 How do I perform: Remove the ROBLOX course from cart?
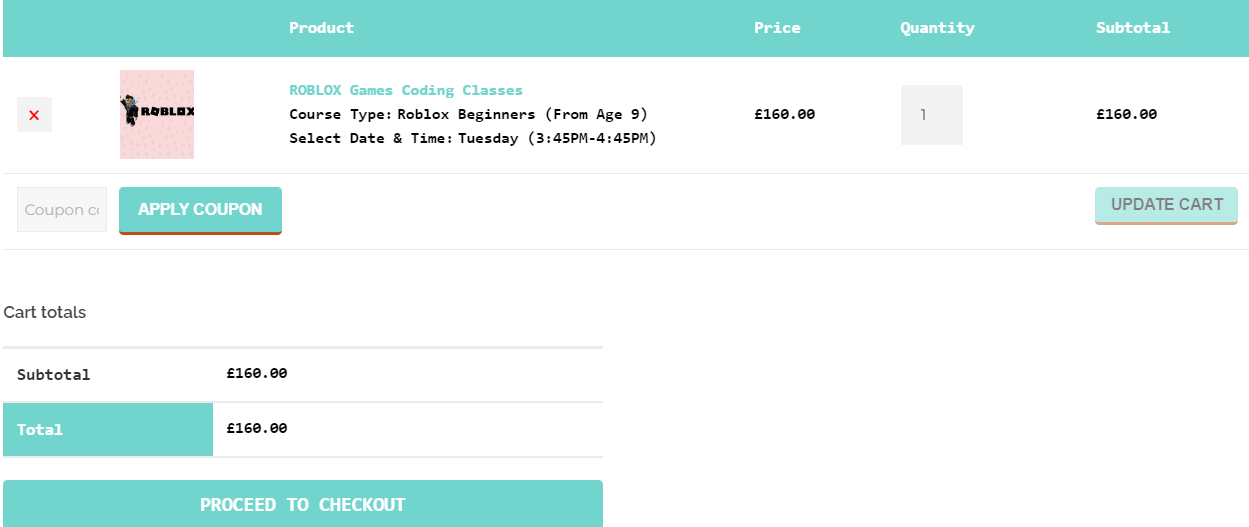point(34,115)
